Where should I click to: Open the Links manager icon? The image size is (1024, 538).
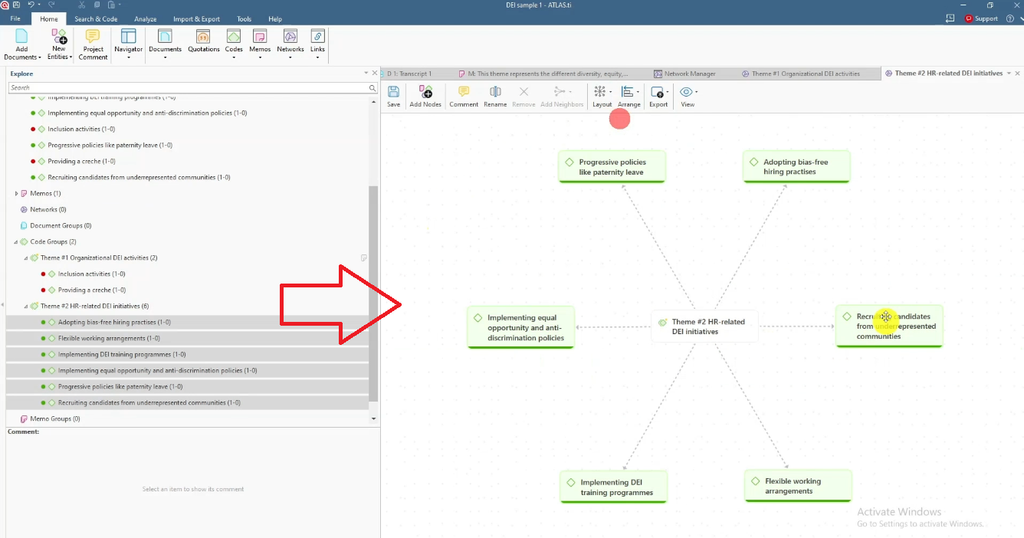(317, 38)
